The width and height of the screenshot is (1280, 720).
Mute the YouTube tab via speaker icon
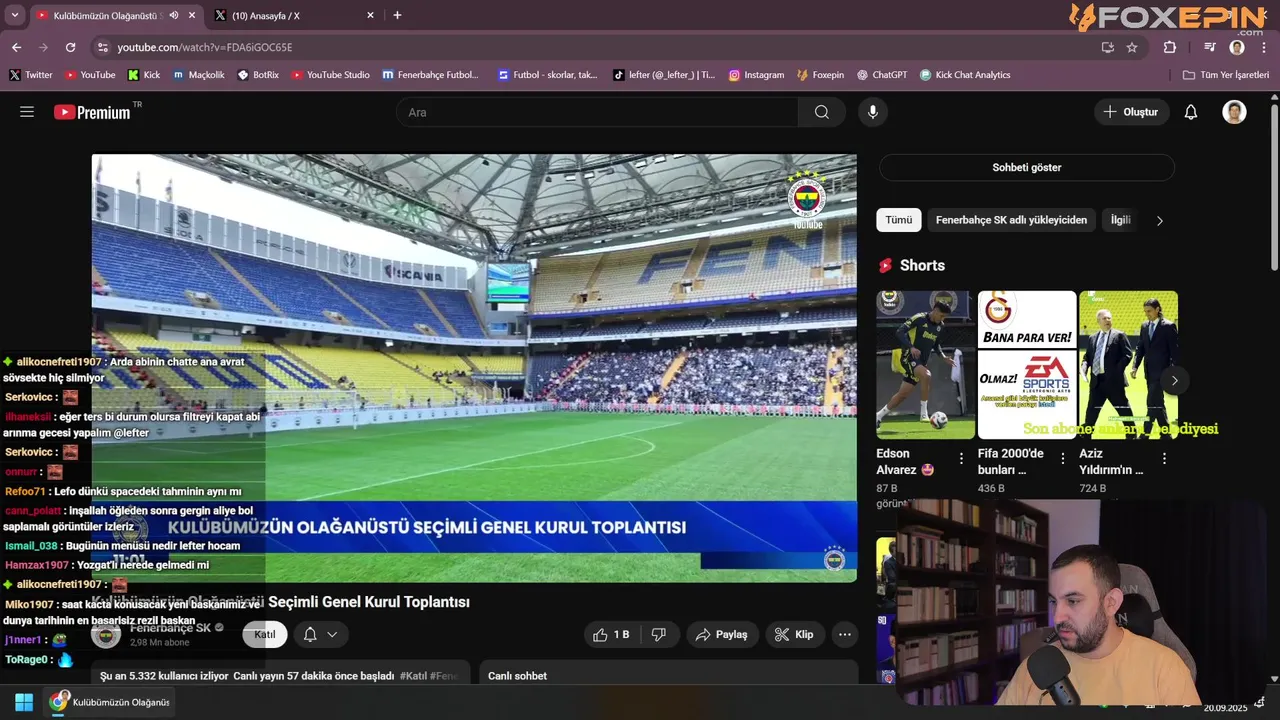(x=174, y=15)
